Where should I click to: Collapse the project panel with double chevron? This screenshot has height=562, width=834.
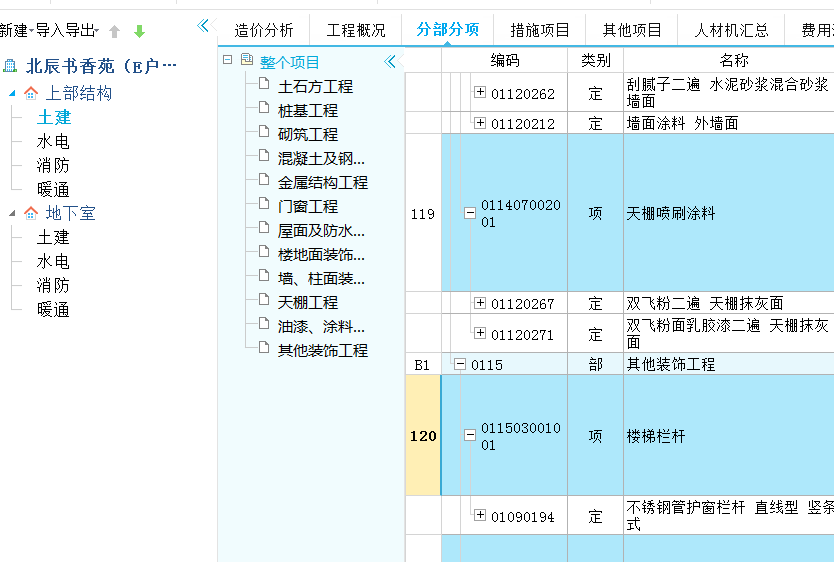point(202,26)
